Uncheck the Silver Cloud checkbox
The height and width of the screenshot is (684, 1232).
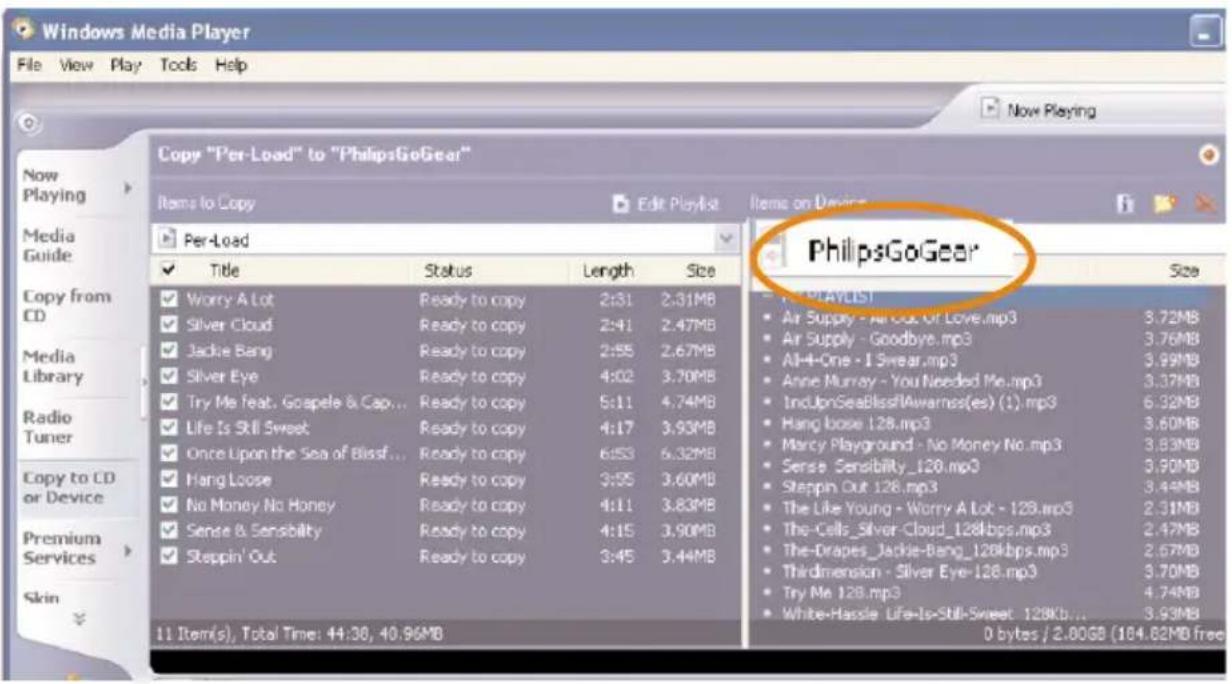click(168, 325)
